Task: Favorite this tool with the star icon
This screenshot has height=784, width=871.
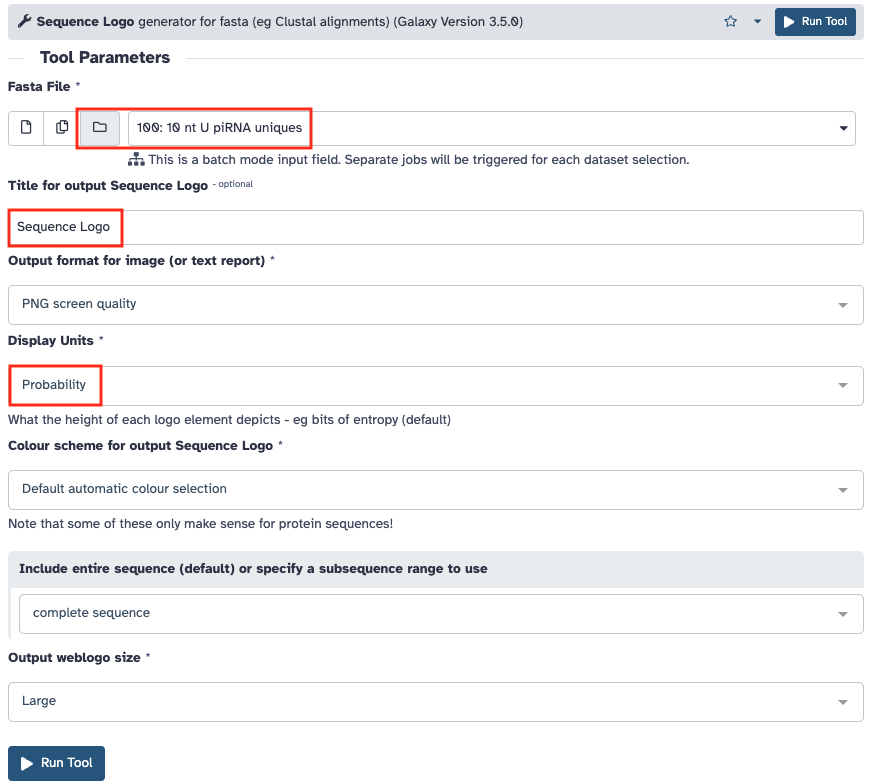Action: pos(731,21)
